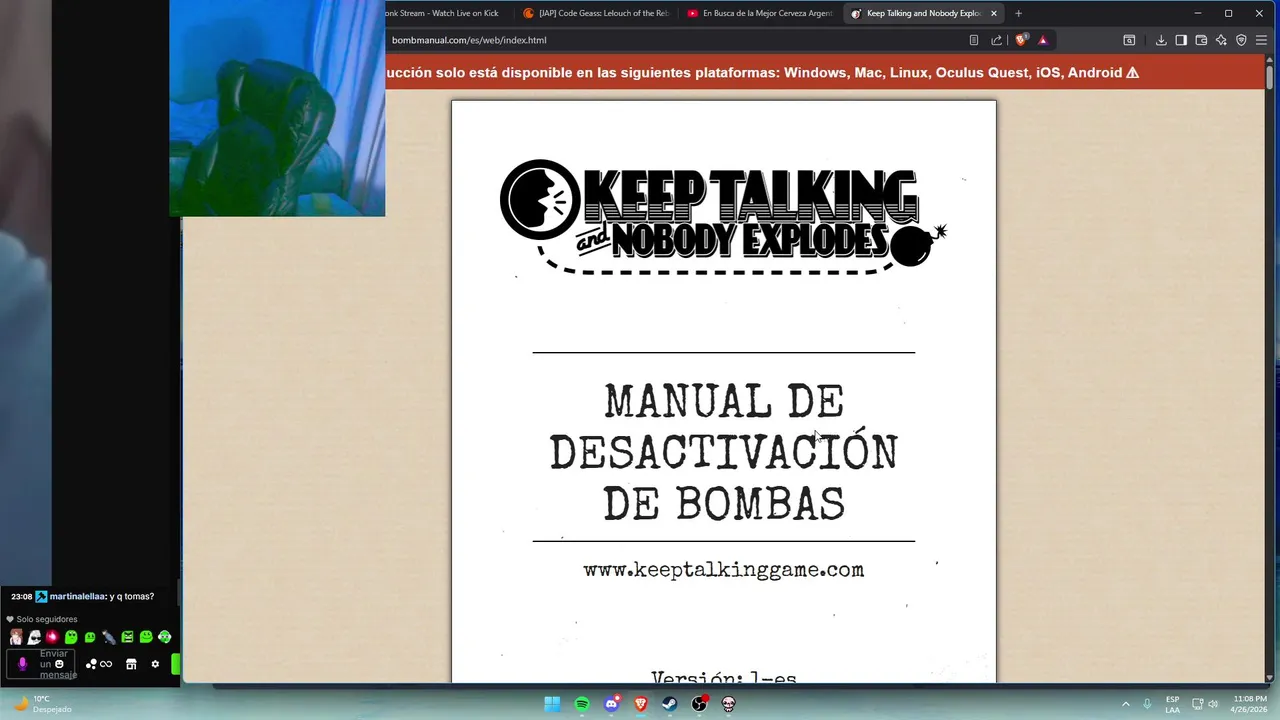
Task: Pick the pink fire emote
Action: pos(52,637)
